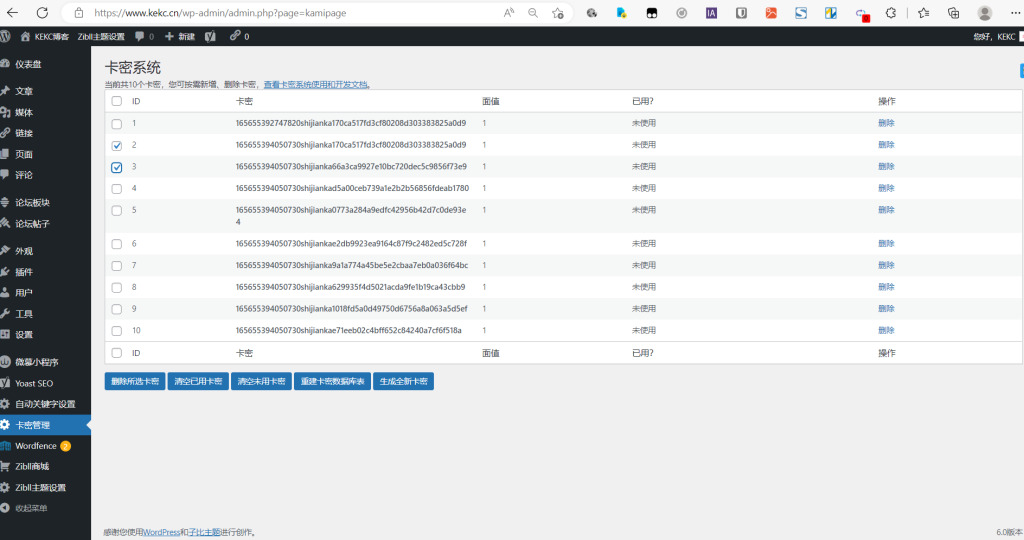Click the browser profile avatar icon
1024x540 pixels.
984,13
